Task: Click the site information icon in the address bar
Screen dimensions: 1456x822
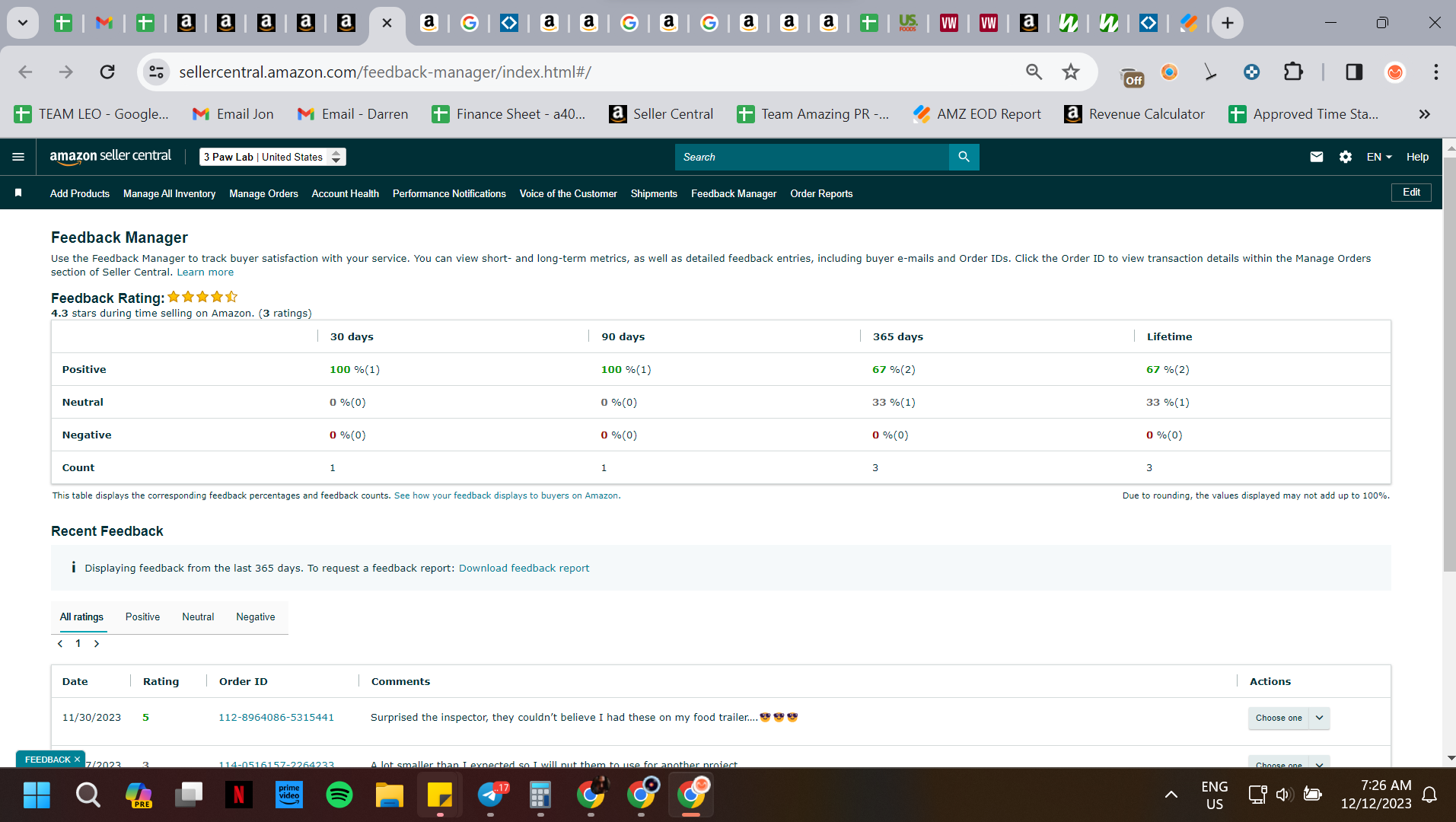Action: click(156, 72)
